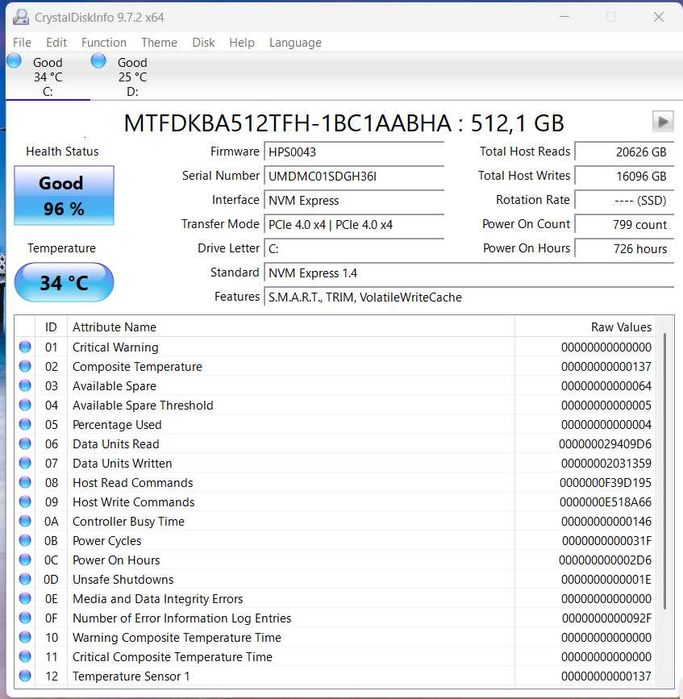Image resolution: width=683 pixels, height=699 pixels.
Task: Click status orb for Temperature Sensor 1 row
Action: pos(25,676)
